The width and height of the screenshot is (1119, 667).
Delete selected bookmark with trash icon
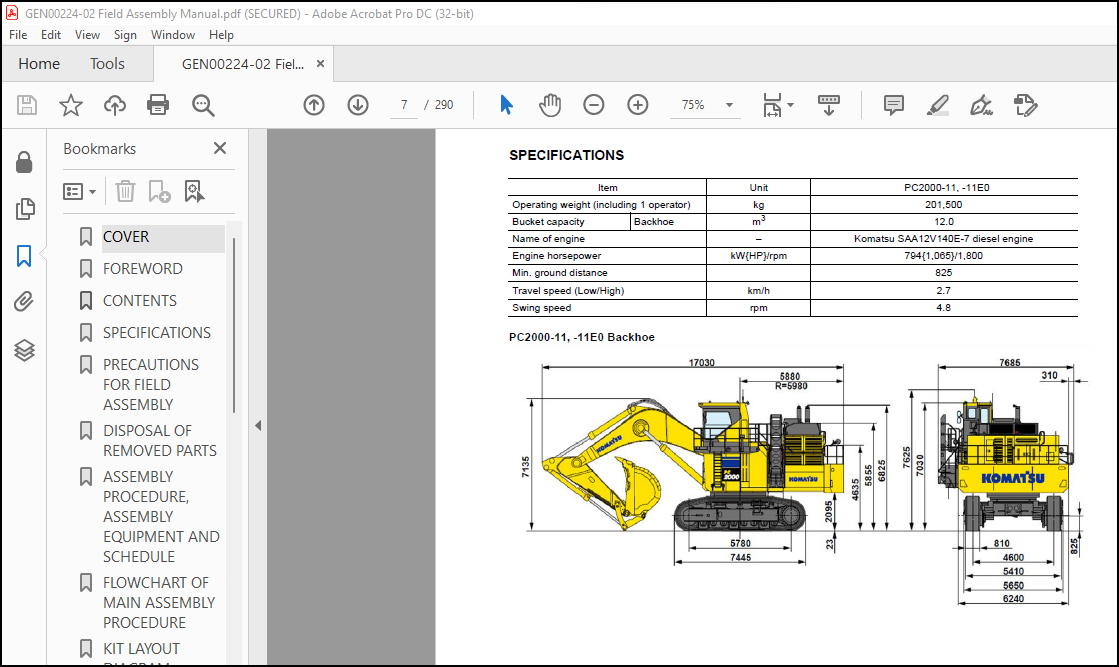(125, 191)
